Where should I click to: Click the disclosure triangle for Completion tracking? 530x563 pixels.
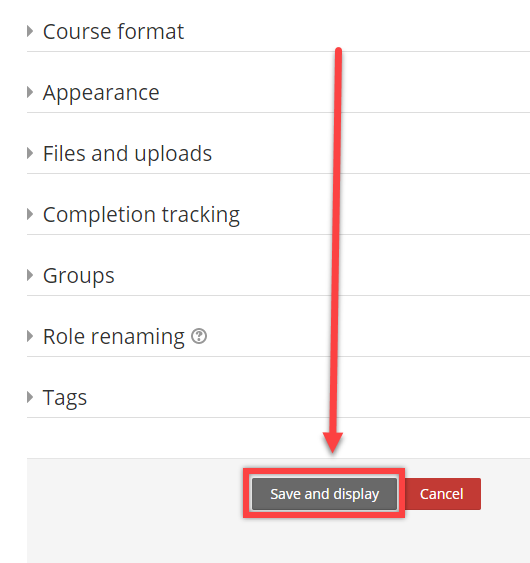click(x=30, y=215)
